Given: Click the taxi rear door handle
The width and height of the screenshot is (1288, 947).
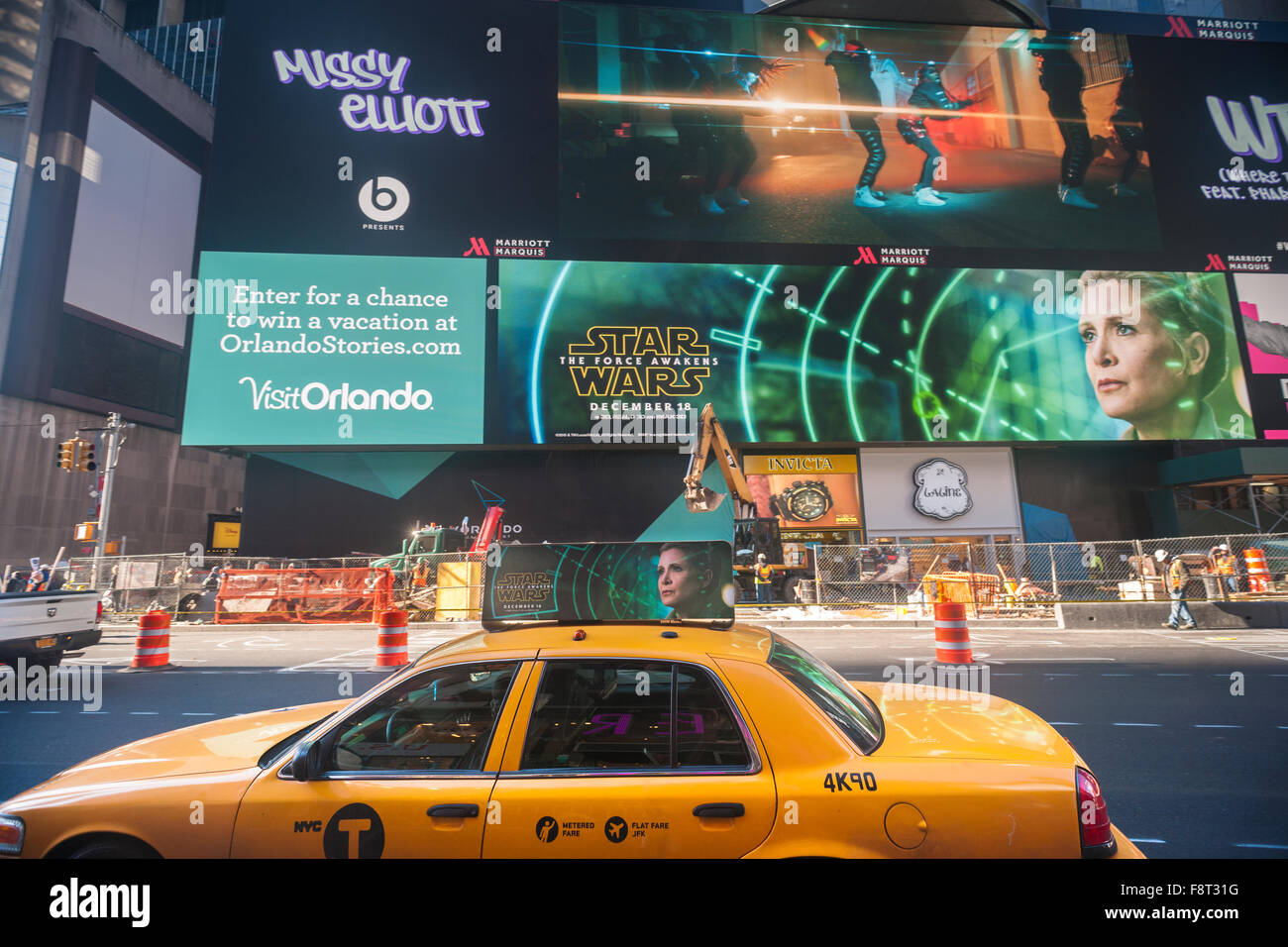Looking at the screenshot, I should click(718, 810).
